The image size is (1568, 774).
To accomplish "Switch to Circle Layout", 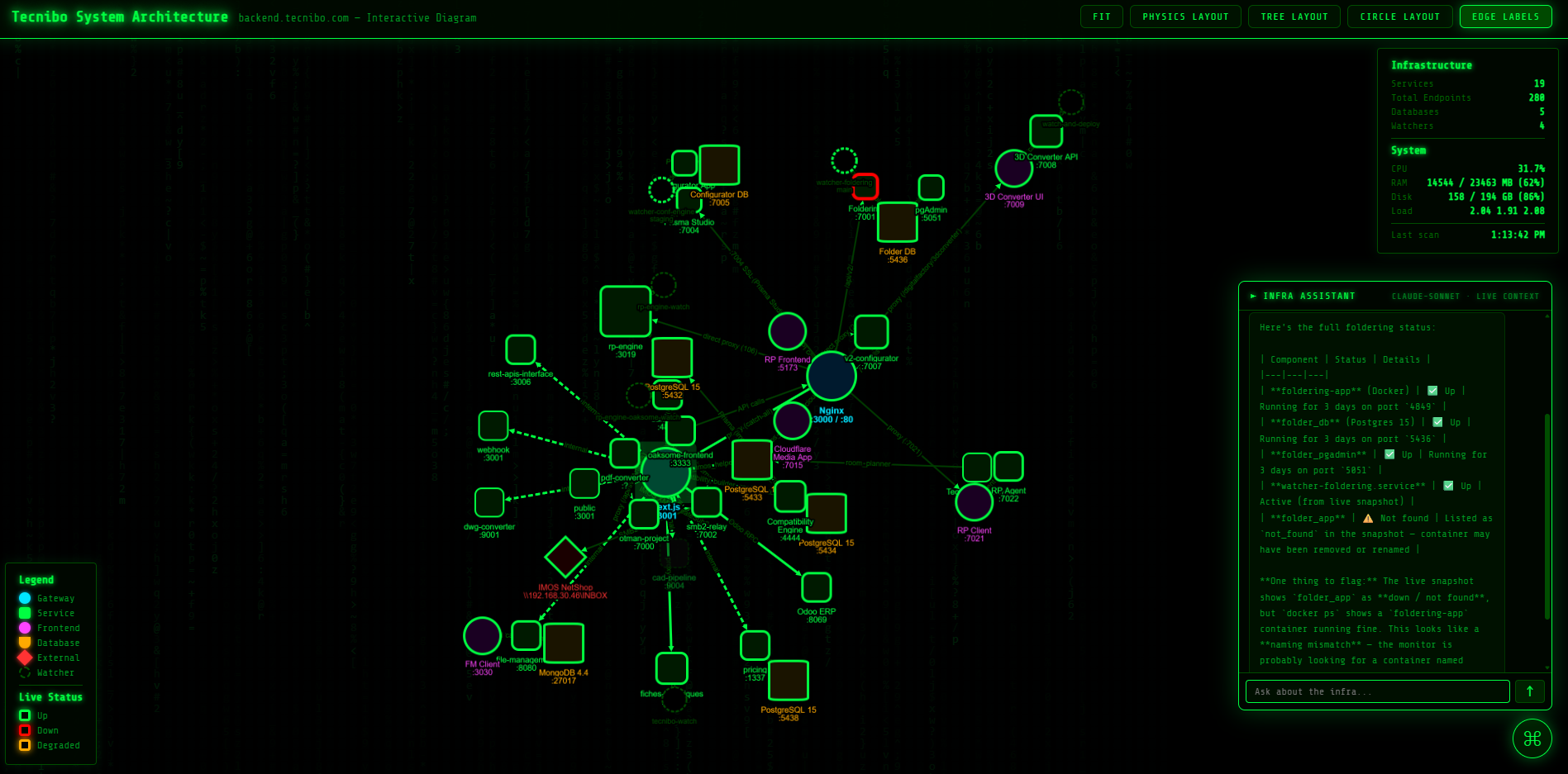I will [x=1399, y=17].
